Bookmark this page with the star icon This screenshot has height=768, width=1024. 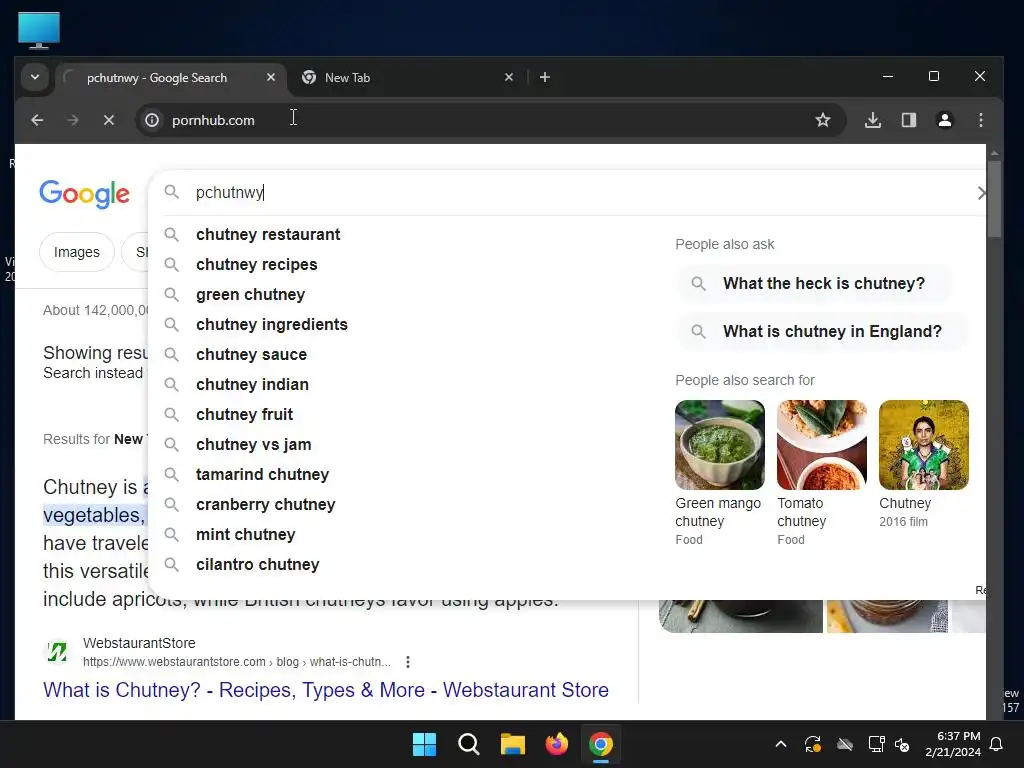(823, 120)
